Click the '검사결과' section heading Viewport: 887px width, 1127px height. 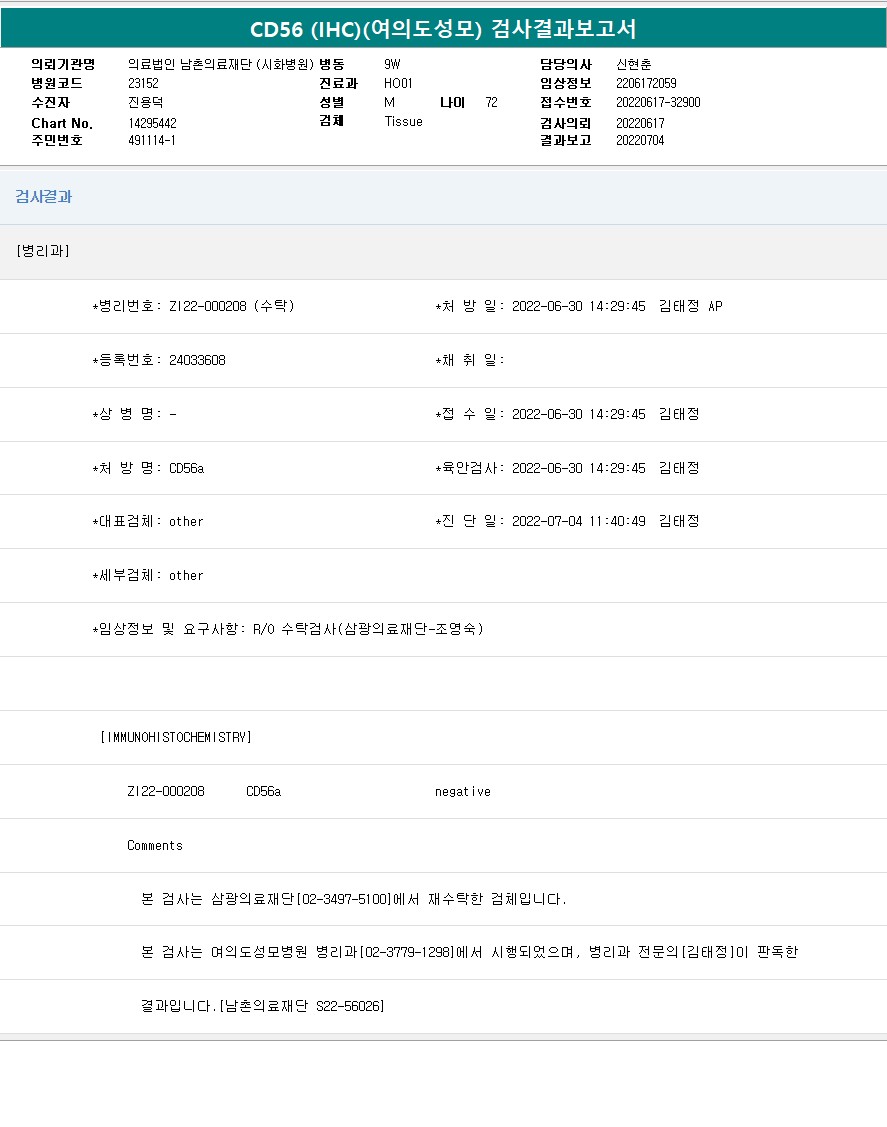pos(44,197)
